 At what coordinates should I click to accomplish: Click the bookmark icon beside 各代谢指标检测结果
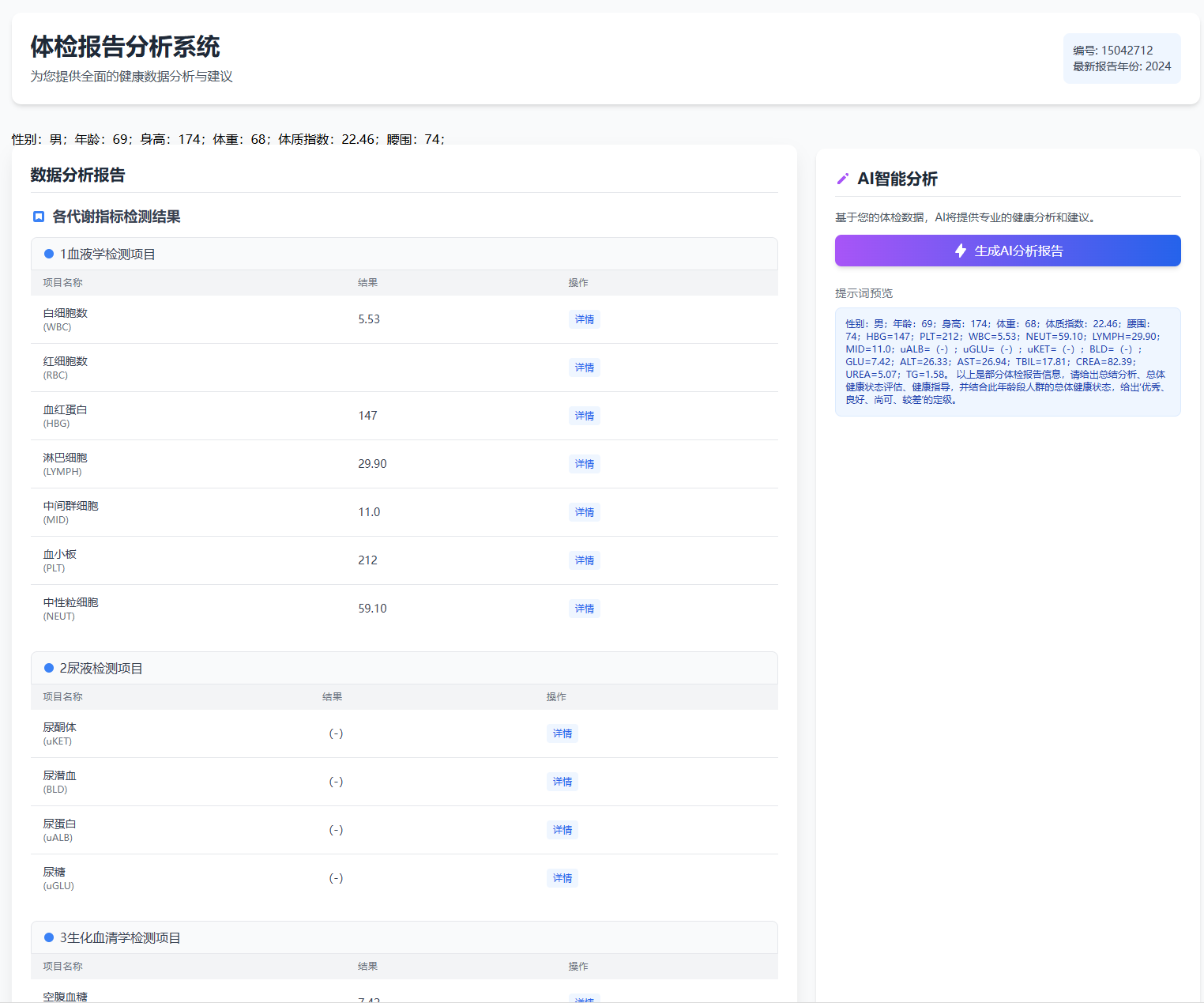tap(38, 217)
